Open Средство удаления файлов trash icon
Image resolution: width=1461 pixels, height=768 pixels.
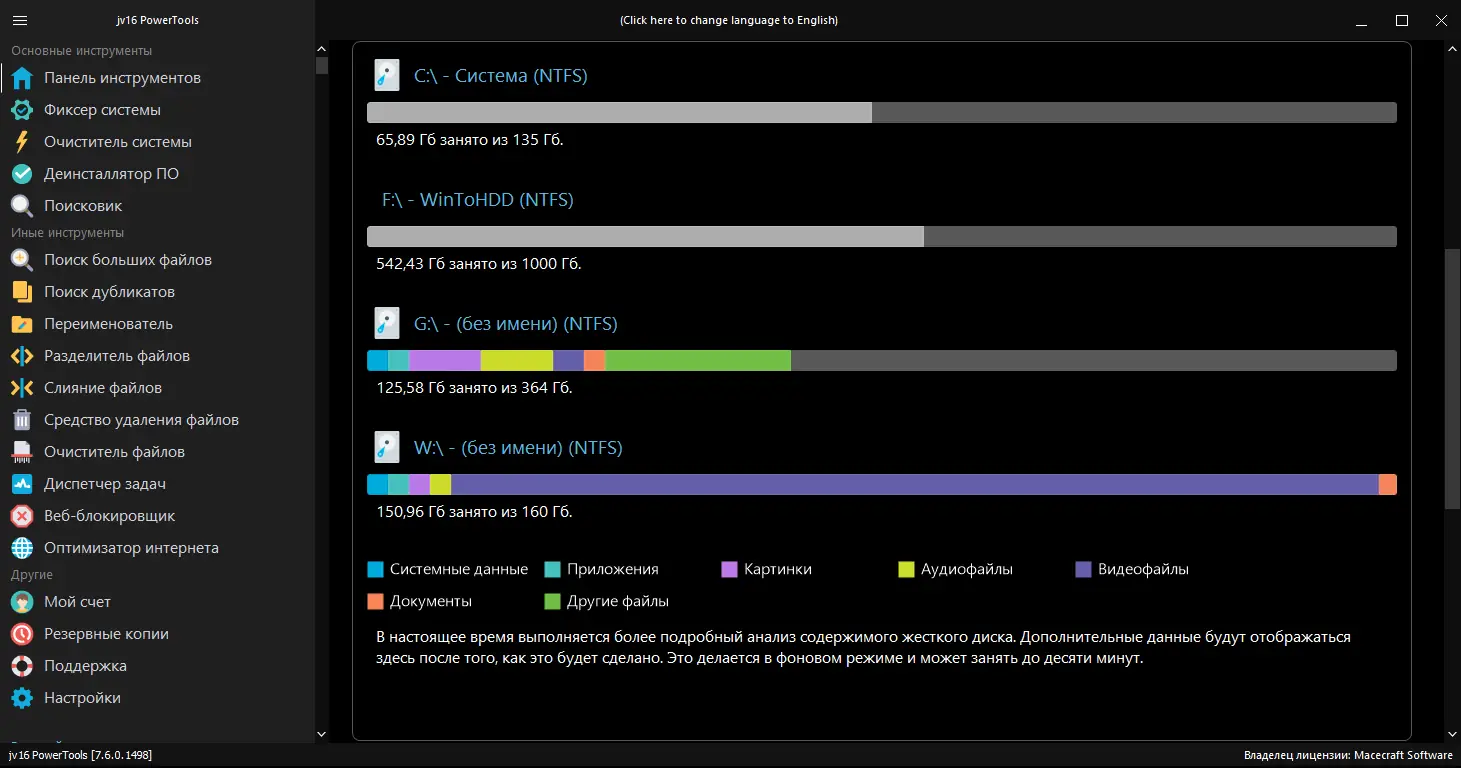(x=22, y=420)
